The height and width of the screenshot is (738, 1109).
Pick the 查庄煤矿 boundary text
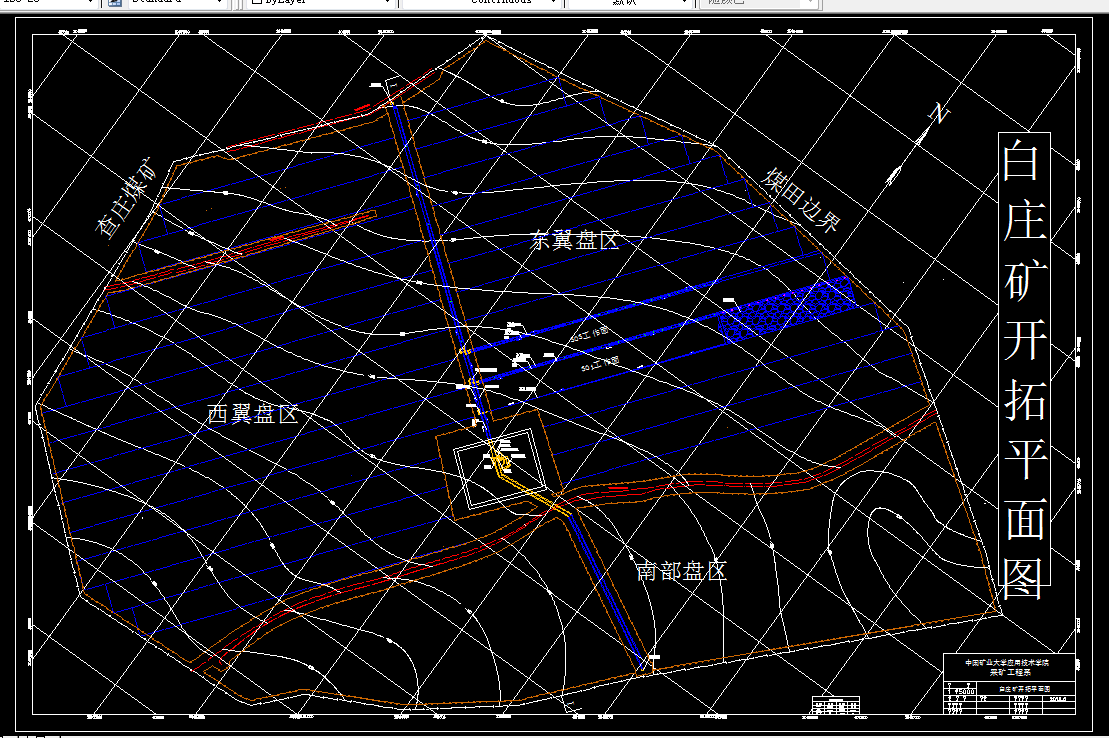click(x=126, y=199)
